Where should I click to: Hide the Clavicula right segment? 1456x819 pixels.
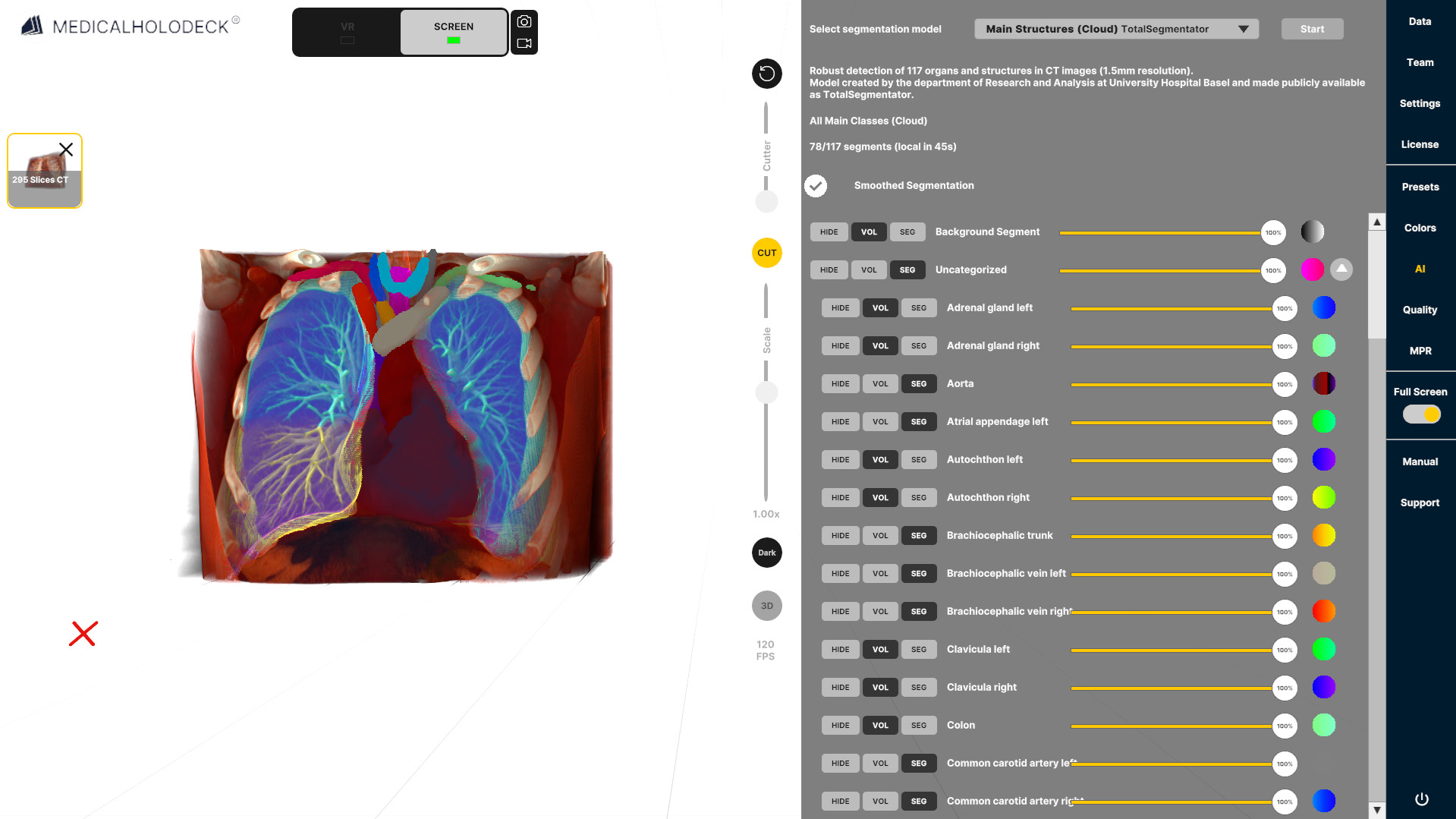[841, 688]
